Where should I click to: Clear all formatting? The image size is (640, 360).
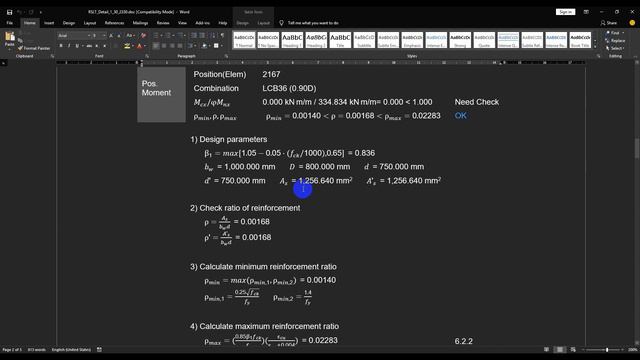pos(143,36)
